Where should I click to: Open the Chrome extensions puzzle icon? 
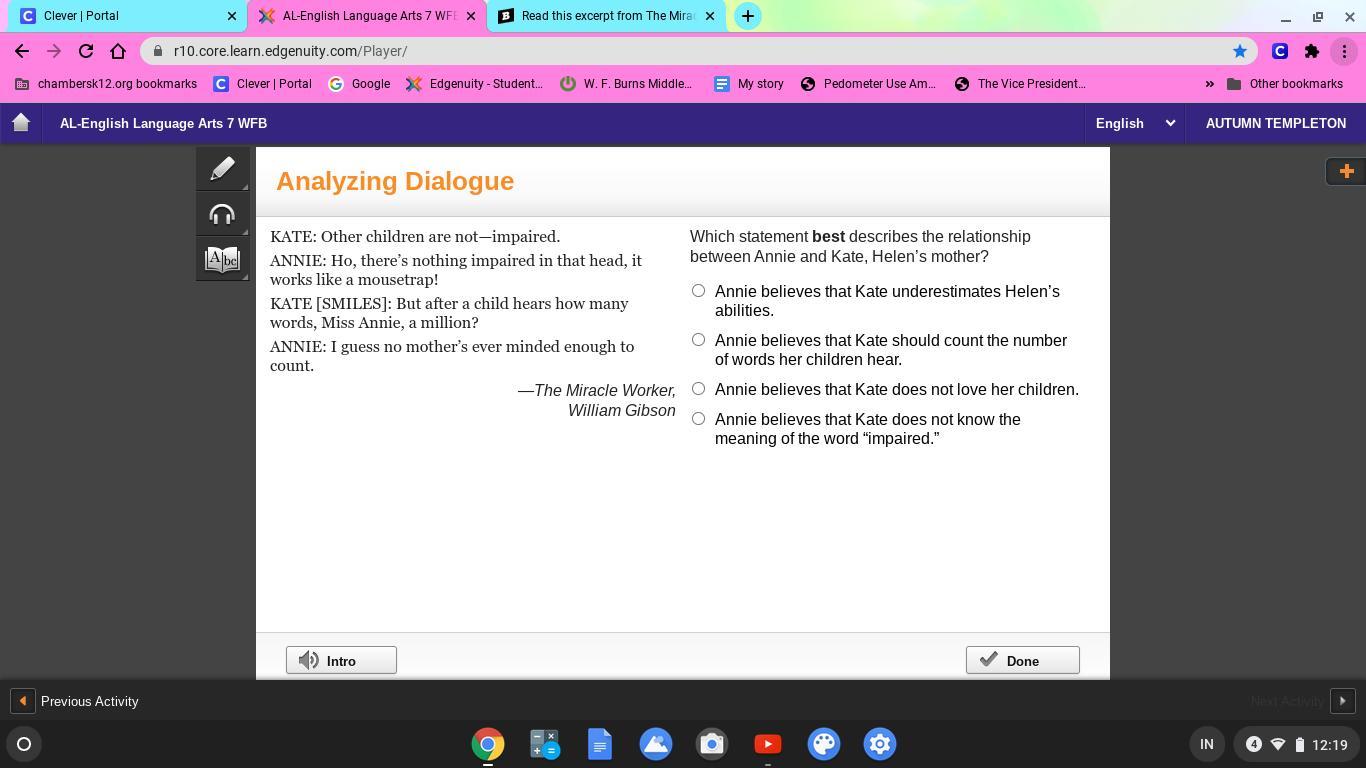[1312, 51]
